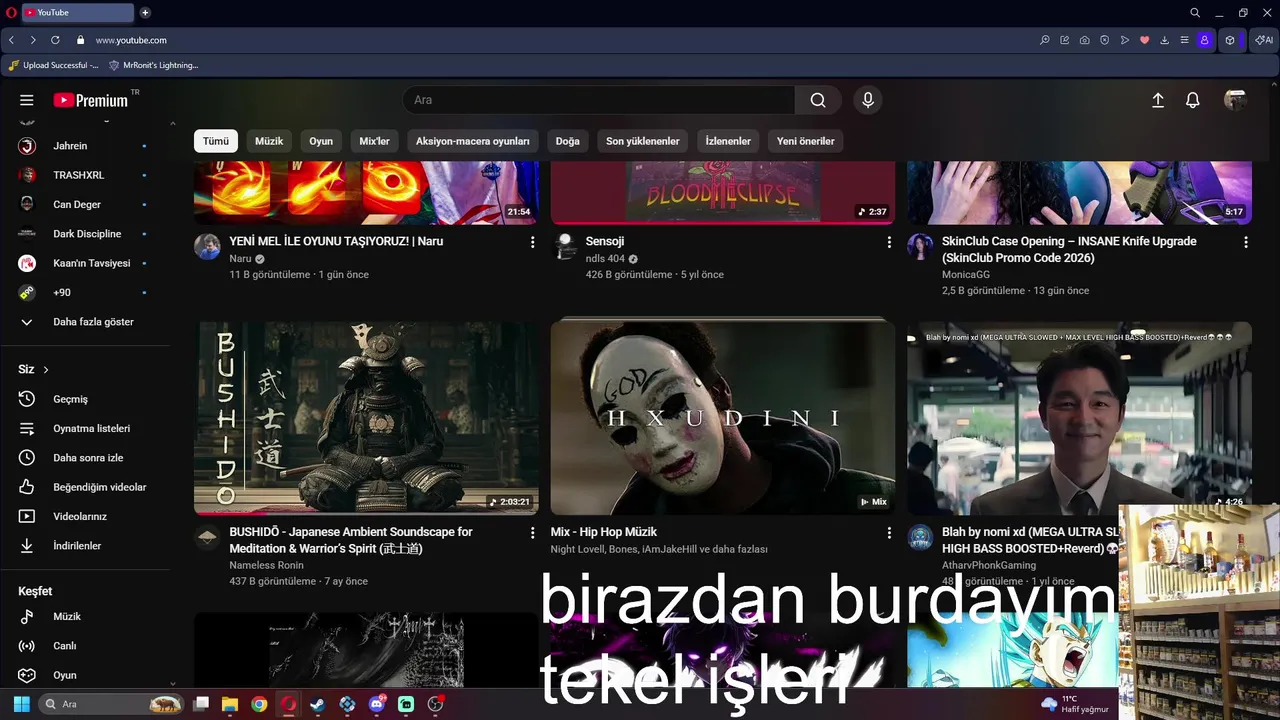This screenshot has width=1280, height=720.
Task: Open File Explorer from the taskbar
Action: coord(229,704)
